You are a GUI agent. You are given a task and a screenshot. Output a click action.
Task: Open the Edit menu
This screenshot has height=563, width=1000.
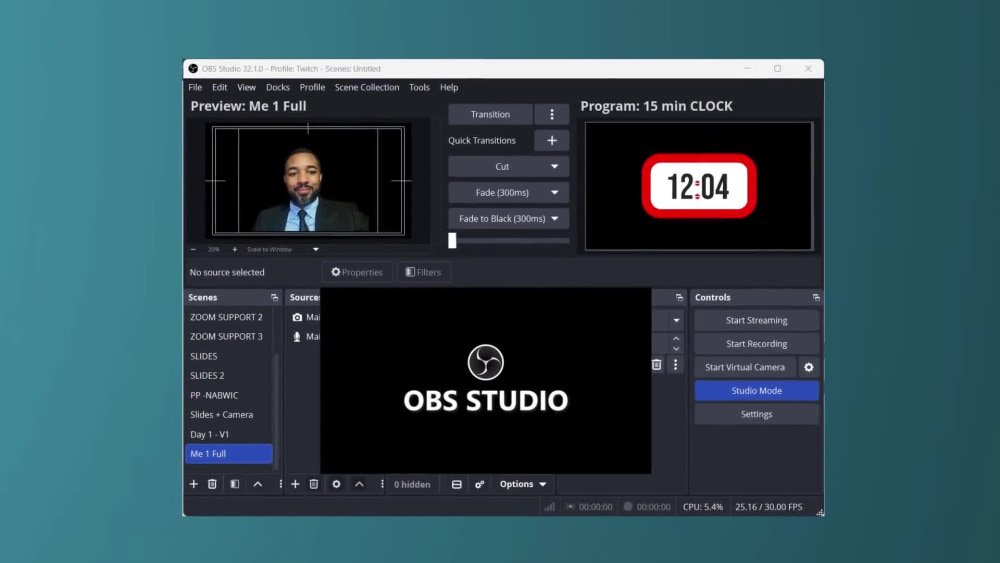pyautogui.click(x=219, y=87)
